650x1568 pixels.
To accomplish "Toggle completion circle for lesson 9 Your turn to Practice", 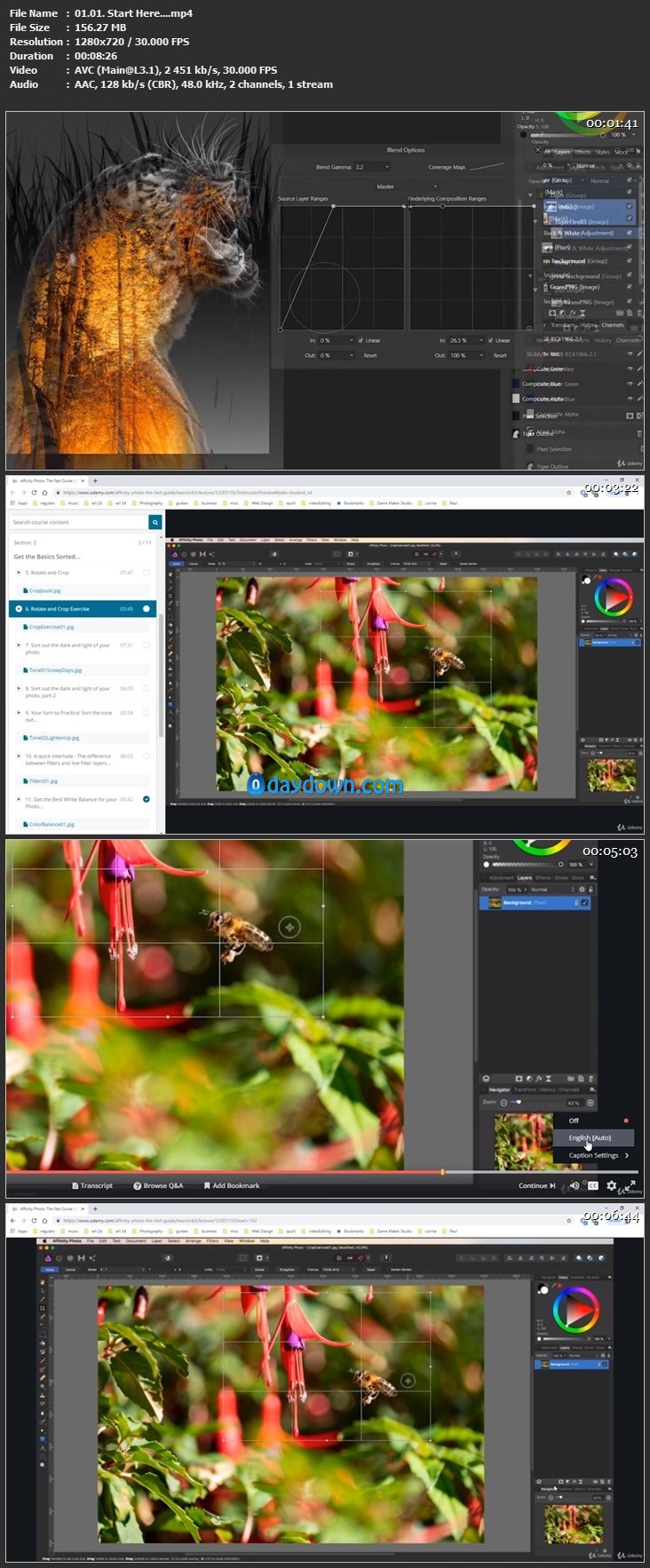I will [147, 712].
